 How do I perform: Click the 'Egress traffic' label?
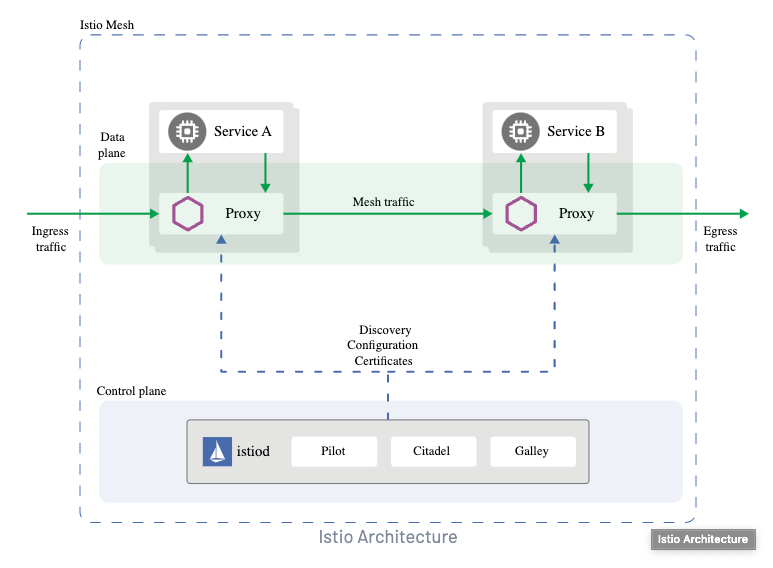point(720,239)
